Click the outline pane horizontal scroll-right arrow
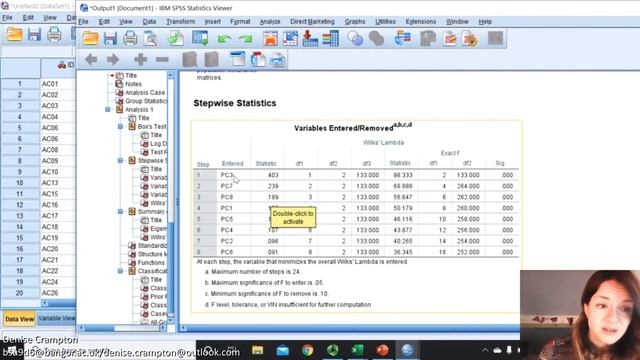The height and width of the screenshot is (360, 640). point(163,328)
